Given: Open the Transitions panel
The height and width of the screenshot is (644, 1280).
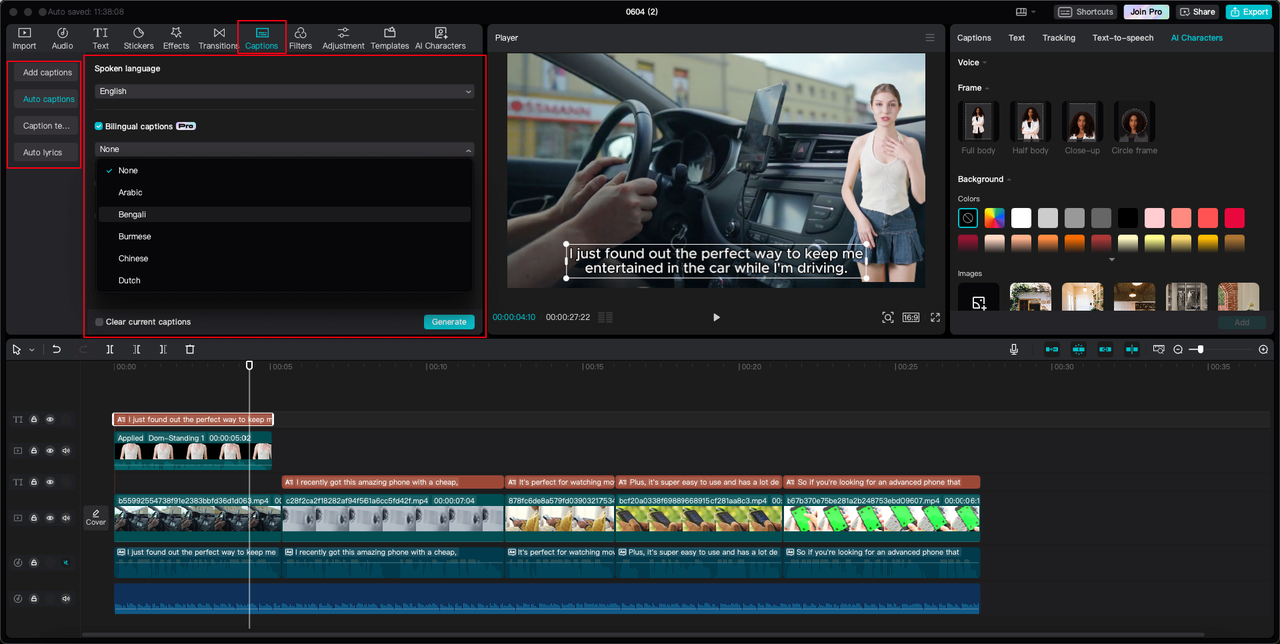Looking at the screenshot, I should coord(218,38).
